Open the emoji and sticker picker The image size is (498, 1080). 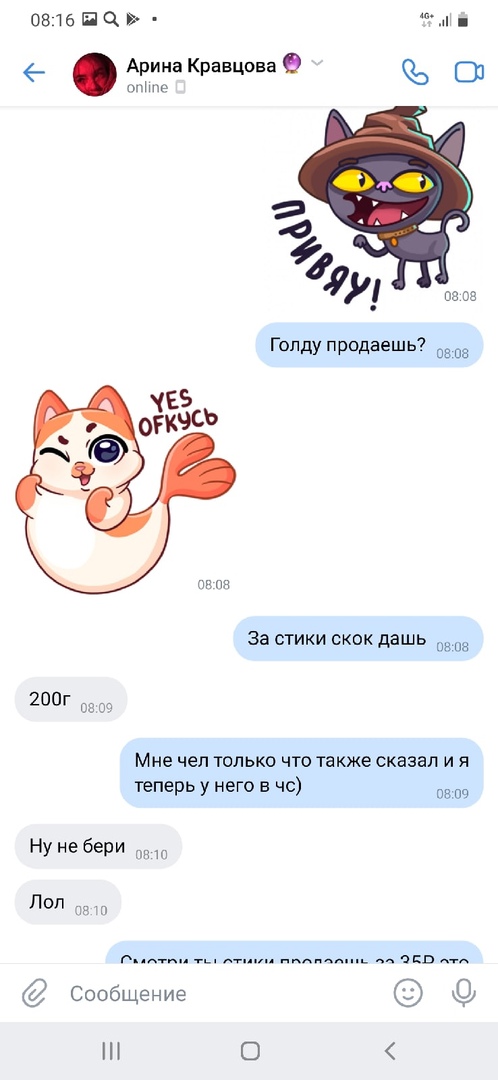pyautogui.click(x=408, y=993)
